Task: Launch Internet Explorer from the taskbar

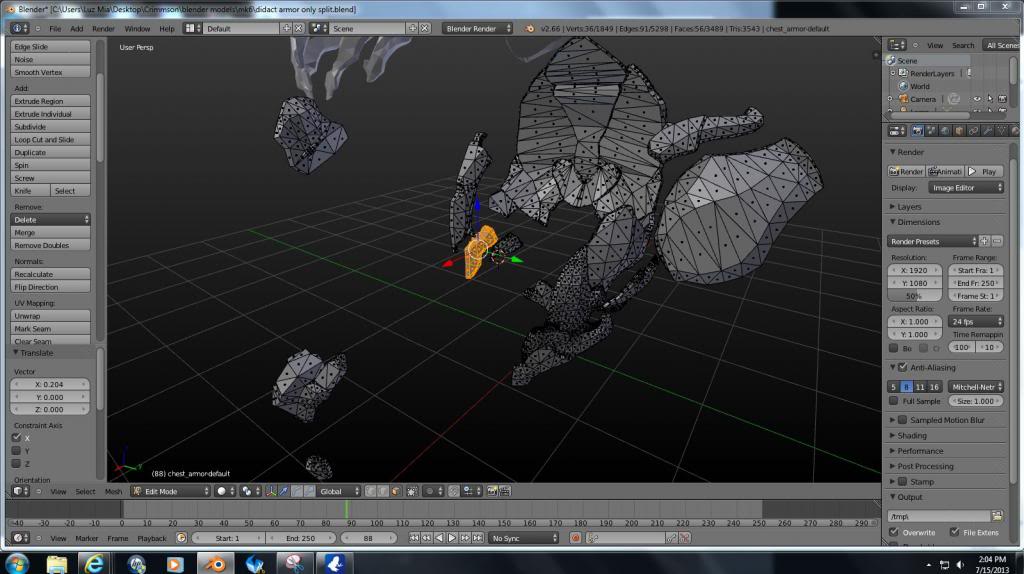Action: pos(95,563)
